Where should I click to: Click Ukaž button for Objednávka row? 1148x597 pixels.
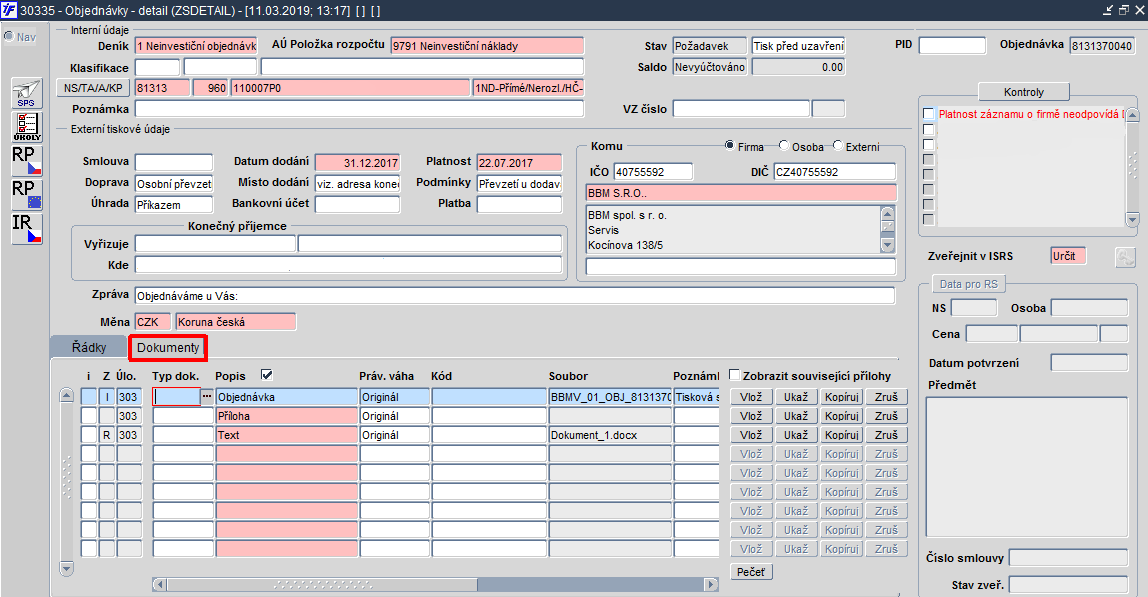coord(796,396)
